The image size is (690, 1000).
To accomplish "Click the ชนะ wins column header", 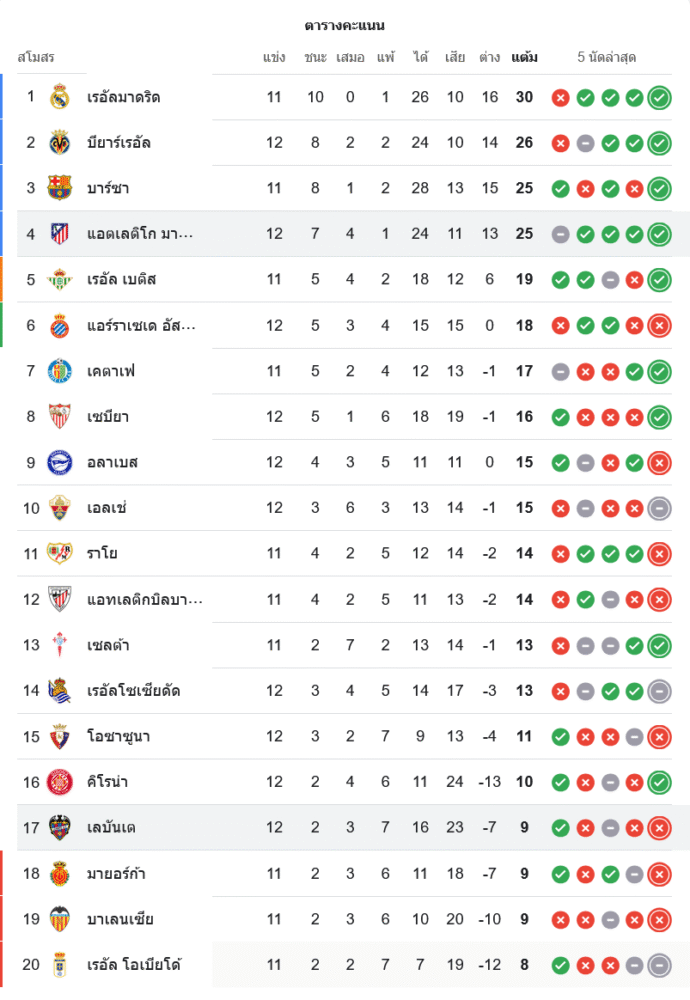I will (x=315, y=58).
